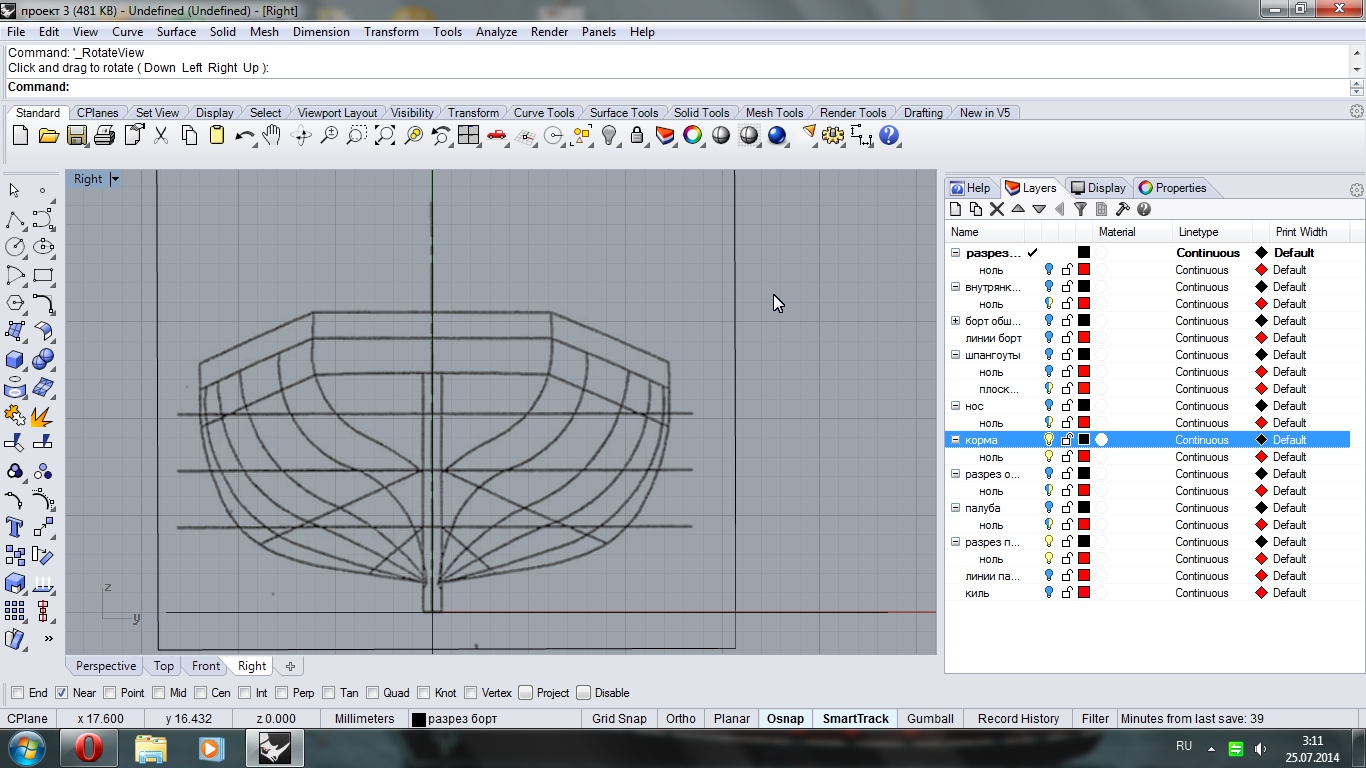Select the Text object tool
The width and height of the screenshot is (1366, 768).
pyautogui.click(x=15, y=527)
